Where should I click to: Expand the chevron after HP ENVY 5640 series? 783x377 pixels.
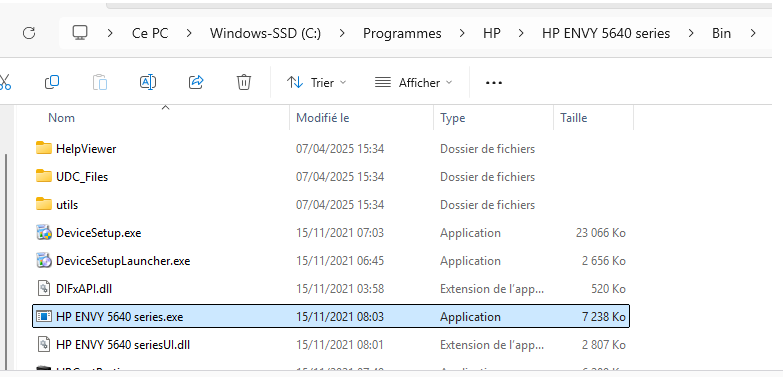click(x=691, y=33)
